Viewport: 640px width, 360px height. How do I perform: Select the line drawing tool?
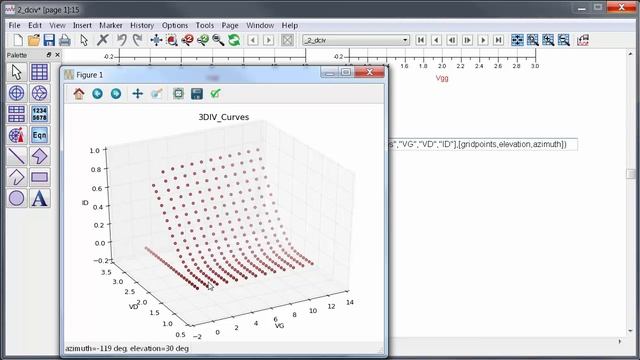tap(16, 156)
